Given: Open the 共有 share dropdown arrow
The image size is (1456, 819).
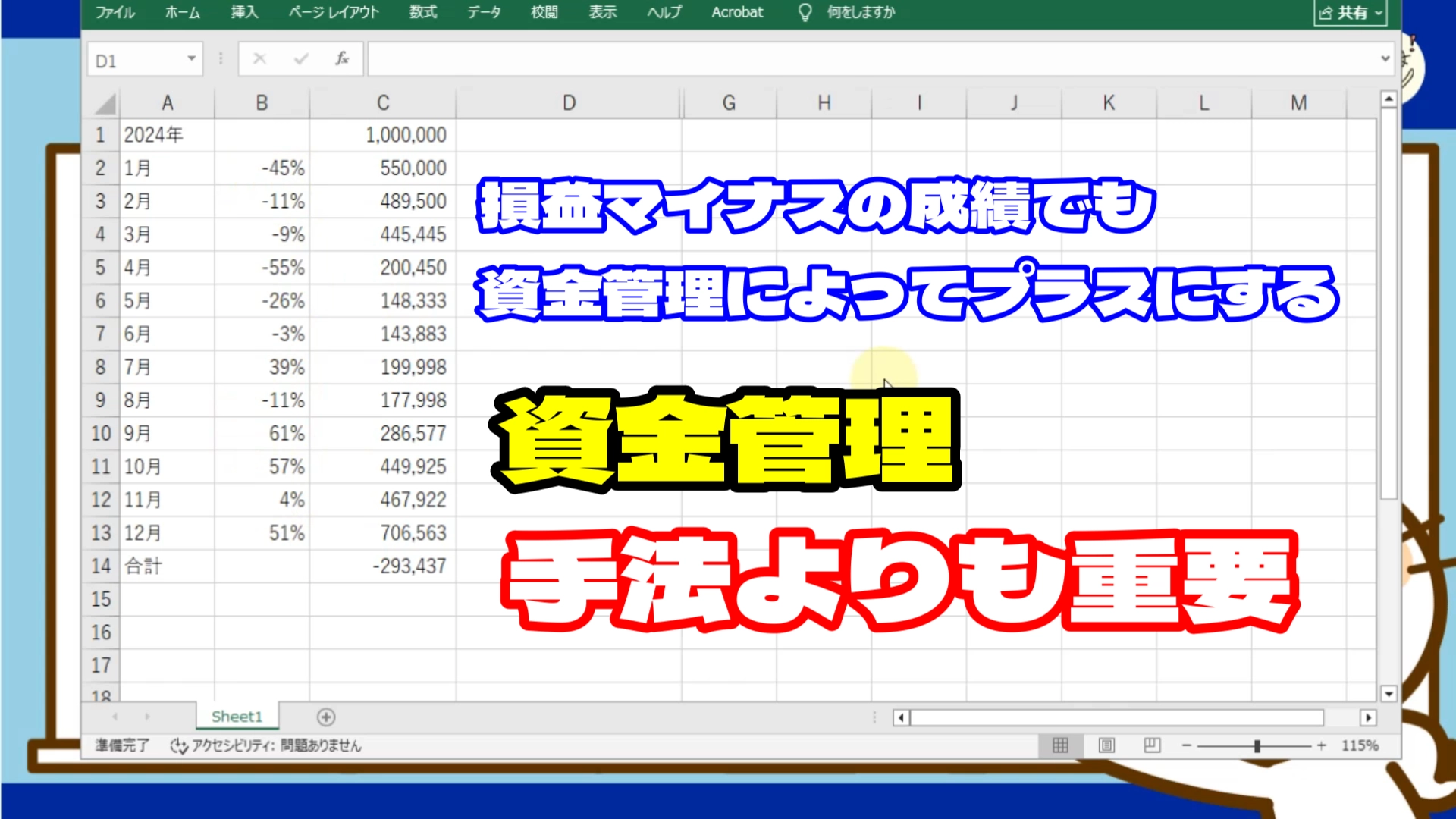Looking at the screenshot, I should click(1379, 13).
